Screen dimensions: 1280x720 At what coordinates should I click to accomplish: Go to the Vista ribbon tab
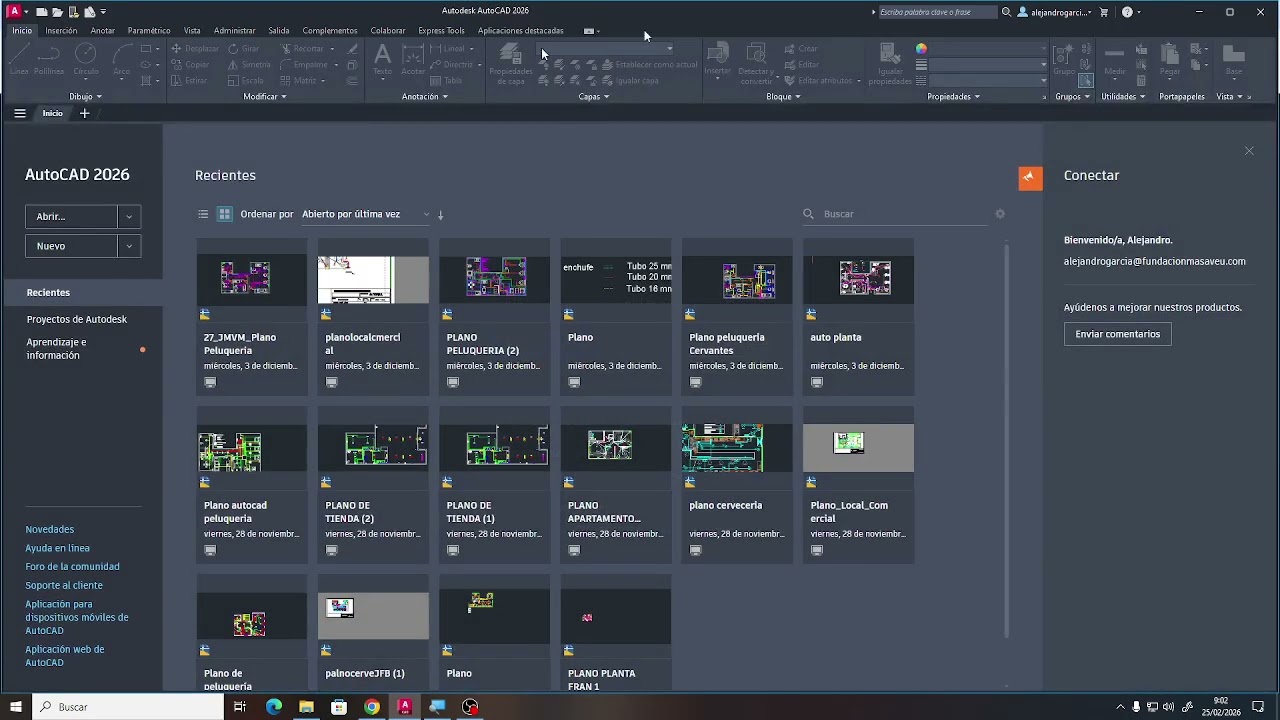[192, 31]
